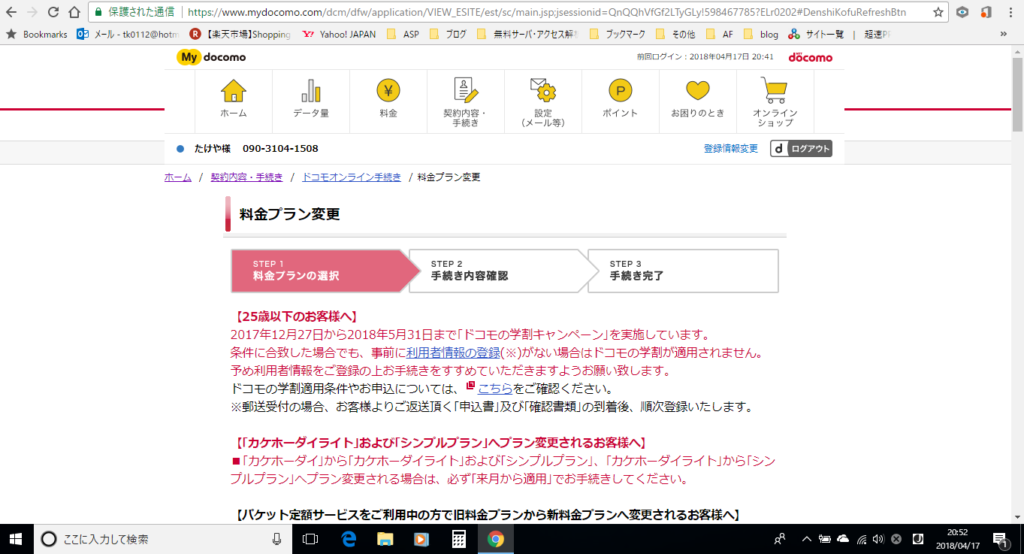
Task: Open the Hotmail メール bookmark
Action: pyautogui.click(x=127, y=34)
